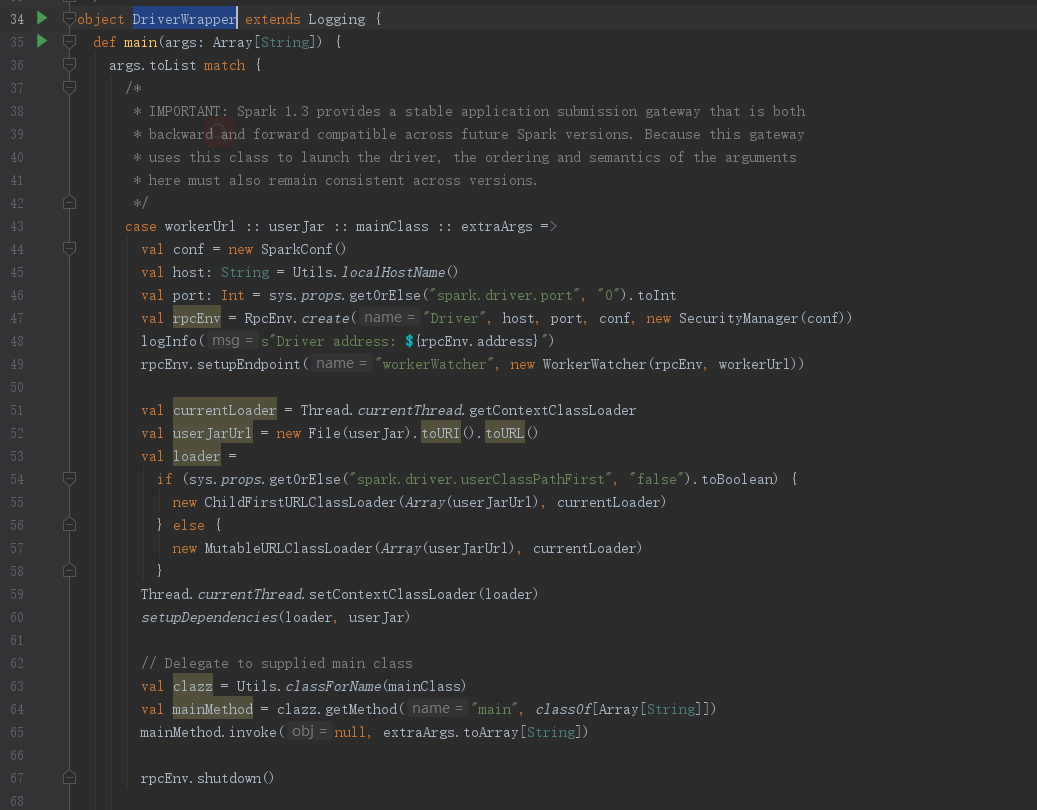Click the highlighted toURL method call
The width and height of the screenshot is (1037, 810).
[505, 433]
